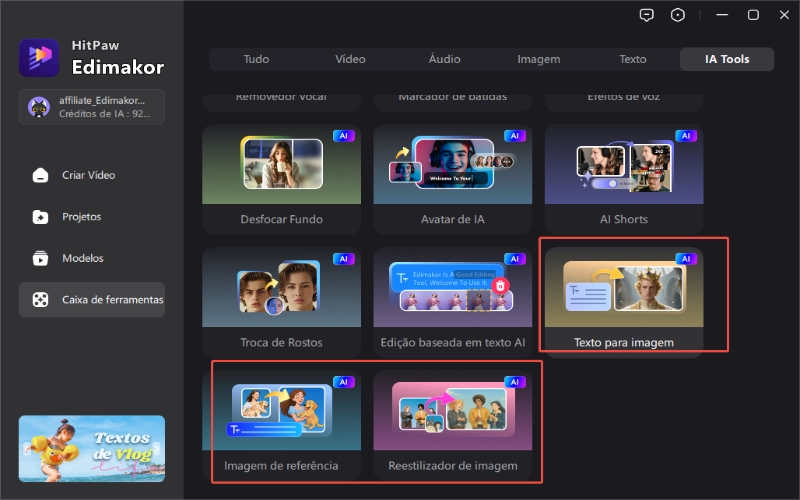Image resolution: width=800 pixels, height=500 pixels.
Task: Click the Modelos template icon
Action: pos(40,258)
